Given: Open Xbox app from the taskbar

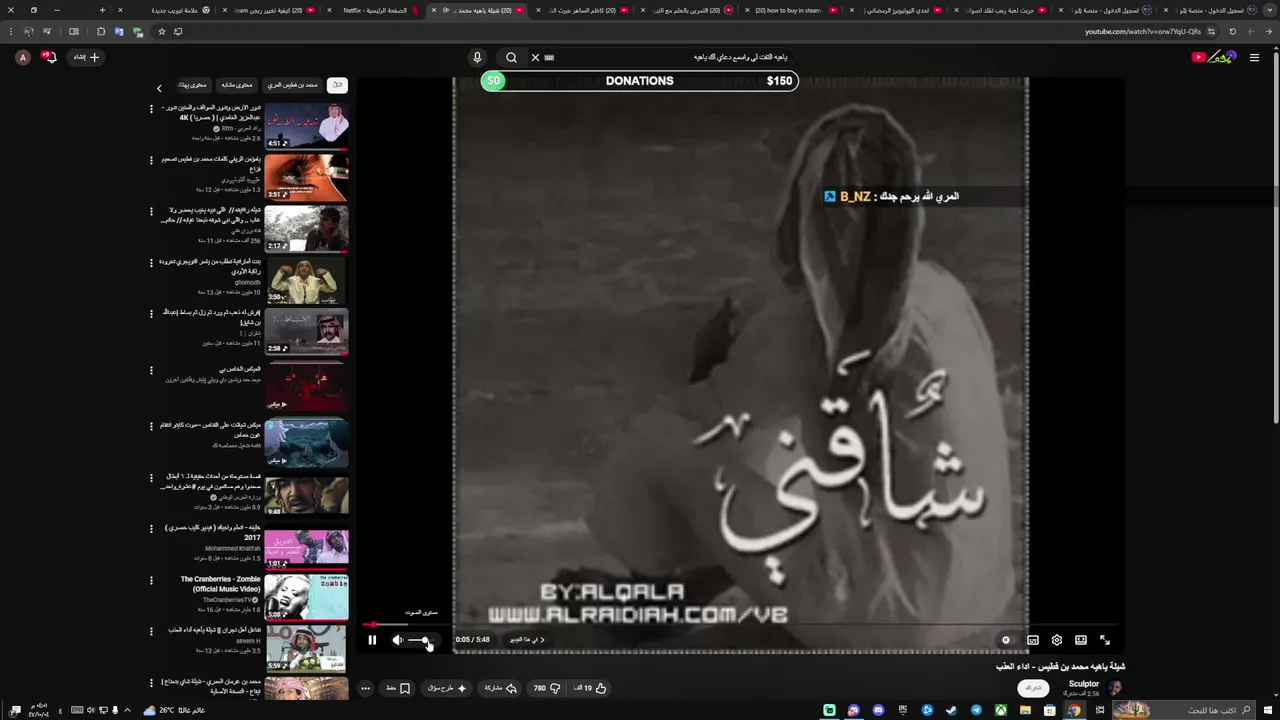Looking at the screenshot, I should (x=1001, y=710).
